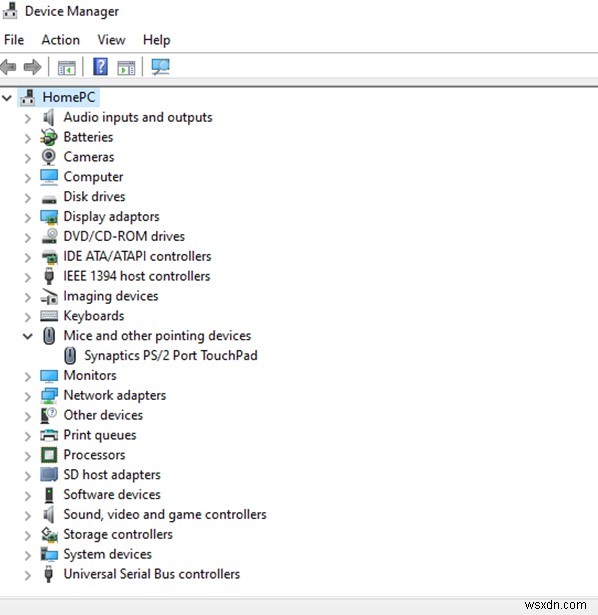Select the Software devices label
598x615 pixels.
112,494
